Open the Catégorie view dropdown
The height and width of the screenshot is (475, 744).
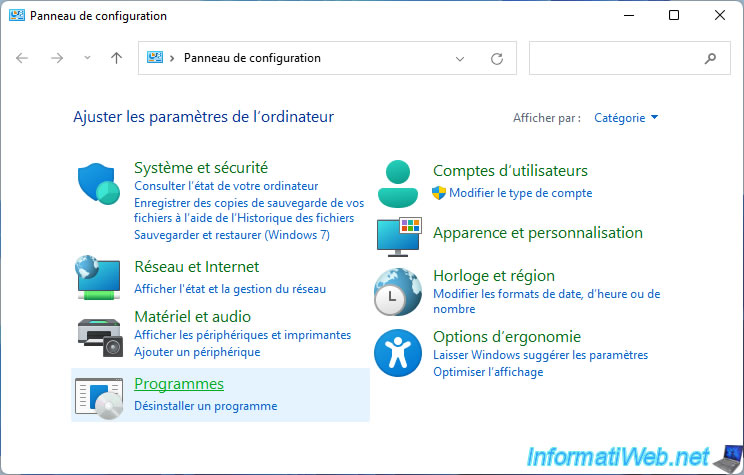626,118
